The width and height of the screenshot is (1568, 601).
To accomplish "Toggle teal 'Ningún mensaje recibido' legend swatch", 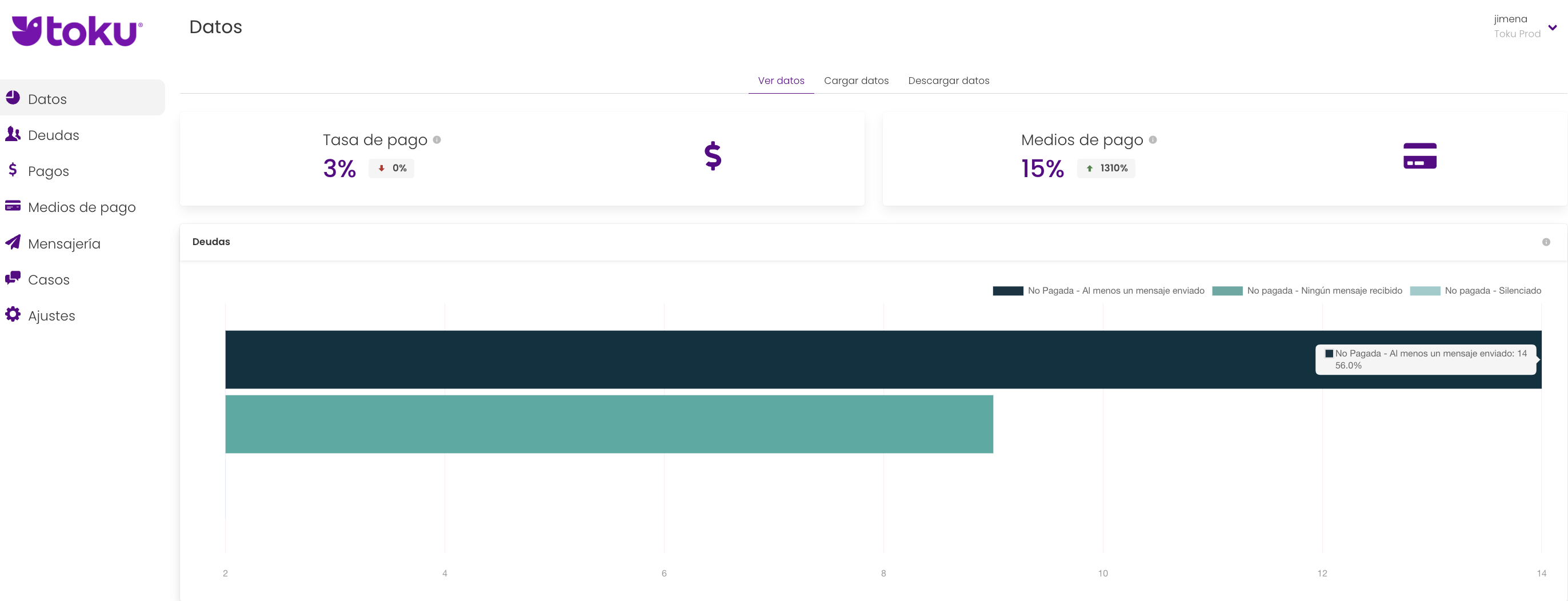I will click(1227, 291).
